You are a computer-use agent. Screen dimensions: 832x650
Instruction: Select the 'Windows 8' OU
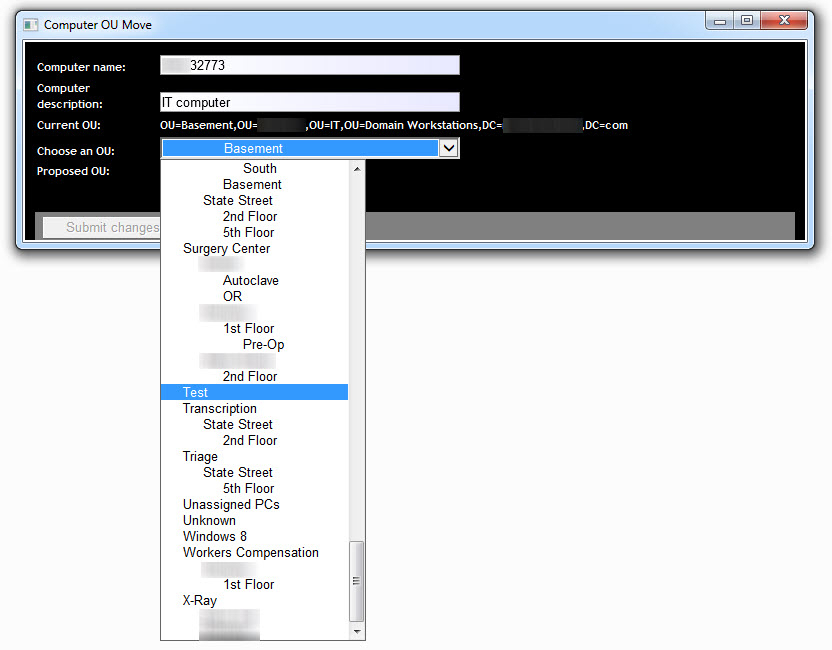[x=214, y=536]
